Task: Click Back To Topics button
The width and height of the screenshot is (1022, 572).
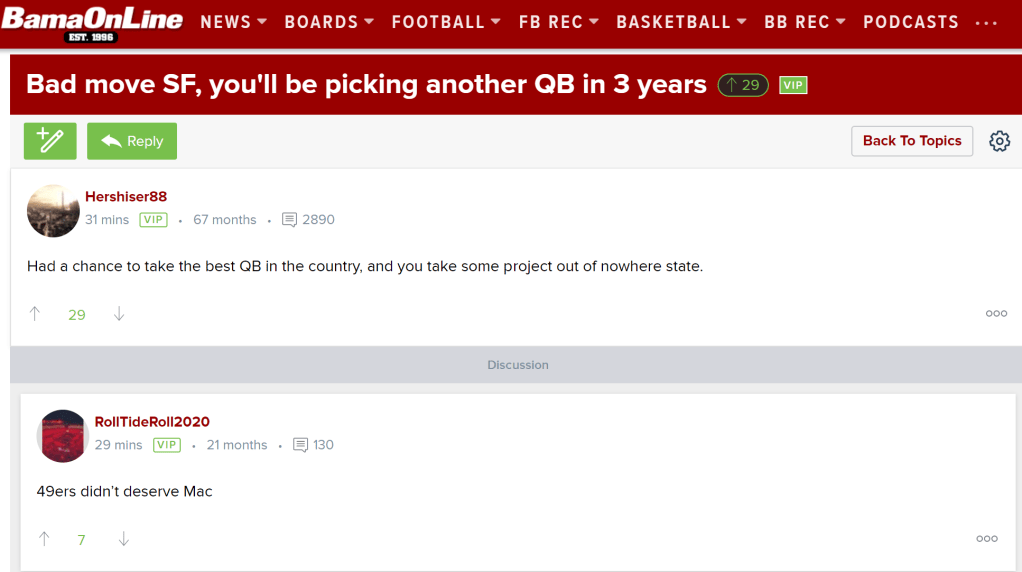Action: pyautogui.click(x=911, y=141)
